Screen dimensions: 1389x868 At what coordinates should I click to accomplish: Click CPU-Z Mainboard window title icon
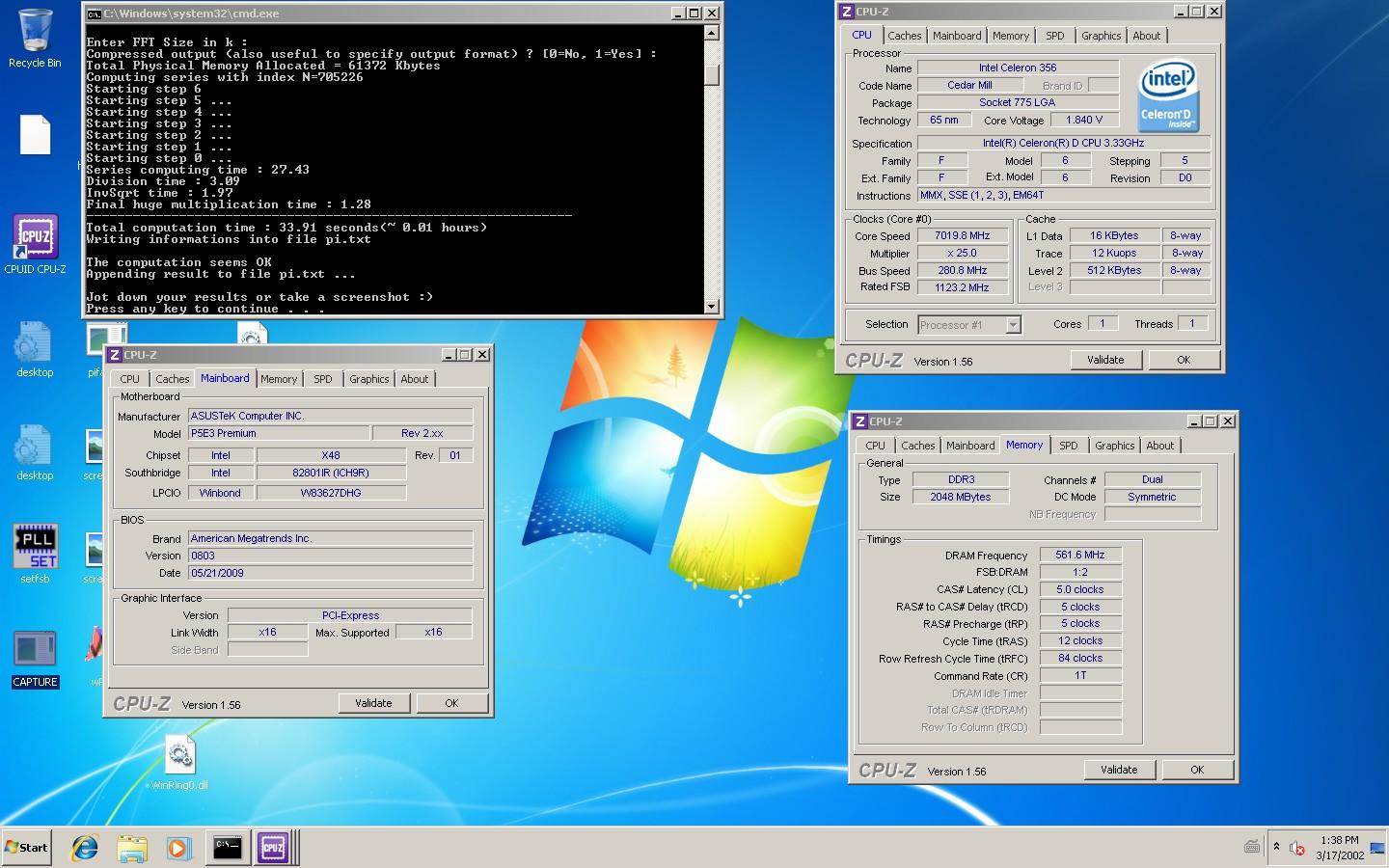coord(115,355)
